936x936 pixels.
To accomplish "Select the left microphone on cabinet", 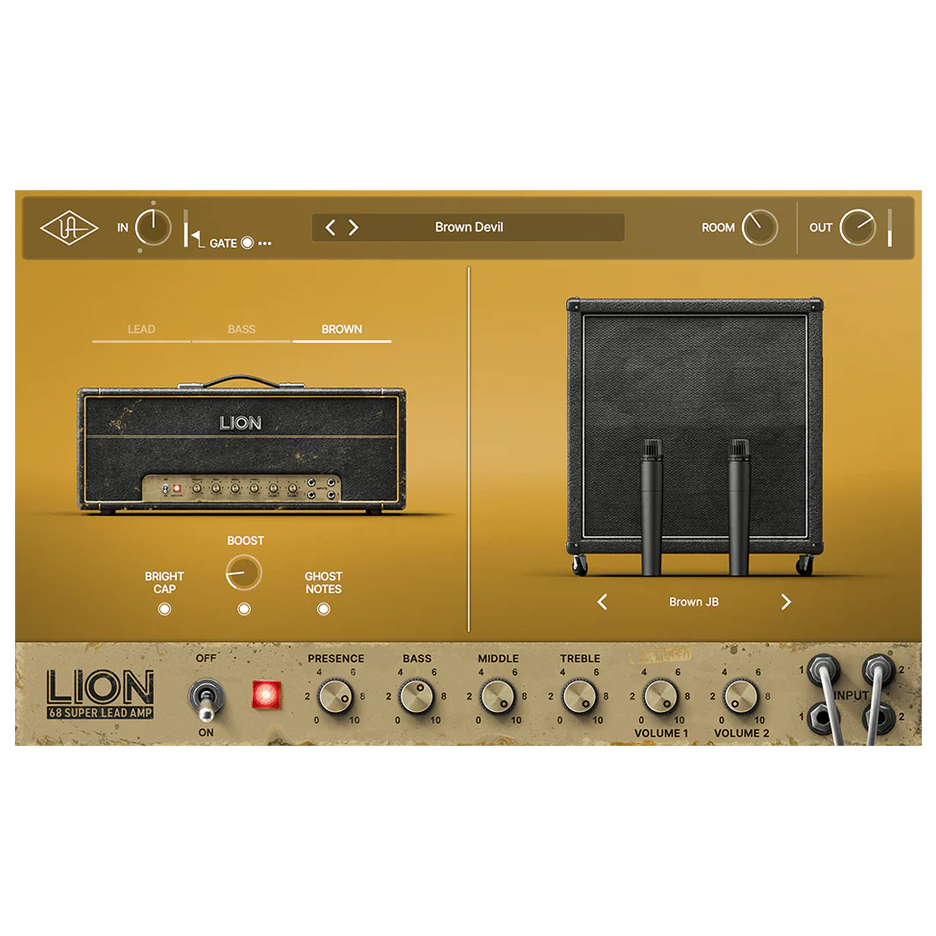I will point(651,507).
